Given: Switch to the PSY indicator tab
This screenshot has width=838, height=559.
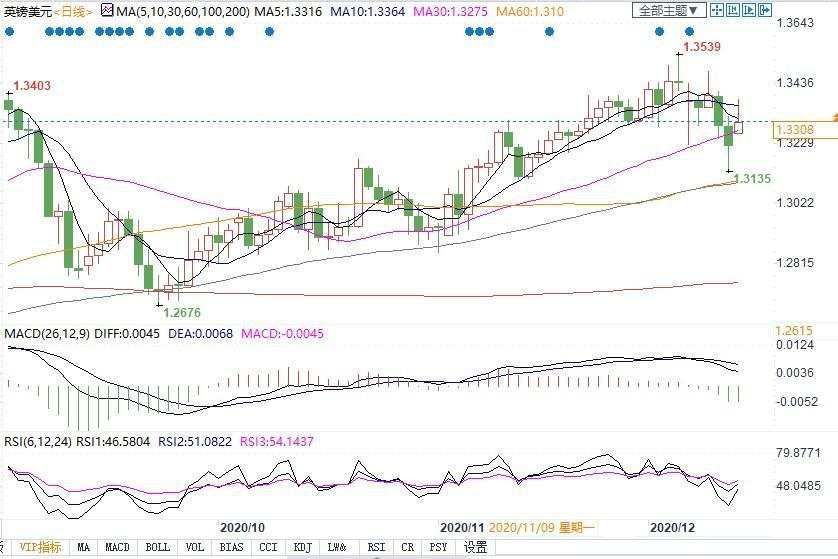Looking at the screenshot, I should tap(438, 547).
